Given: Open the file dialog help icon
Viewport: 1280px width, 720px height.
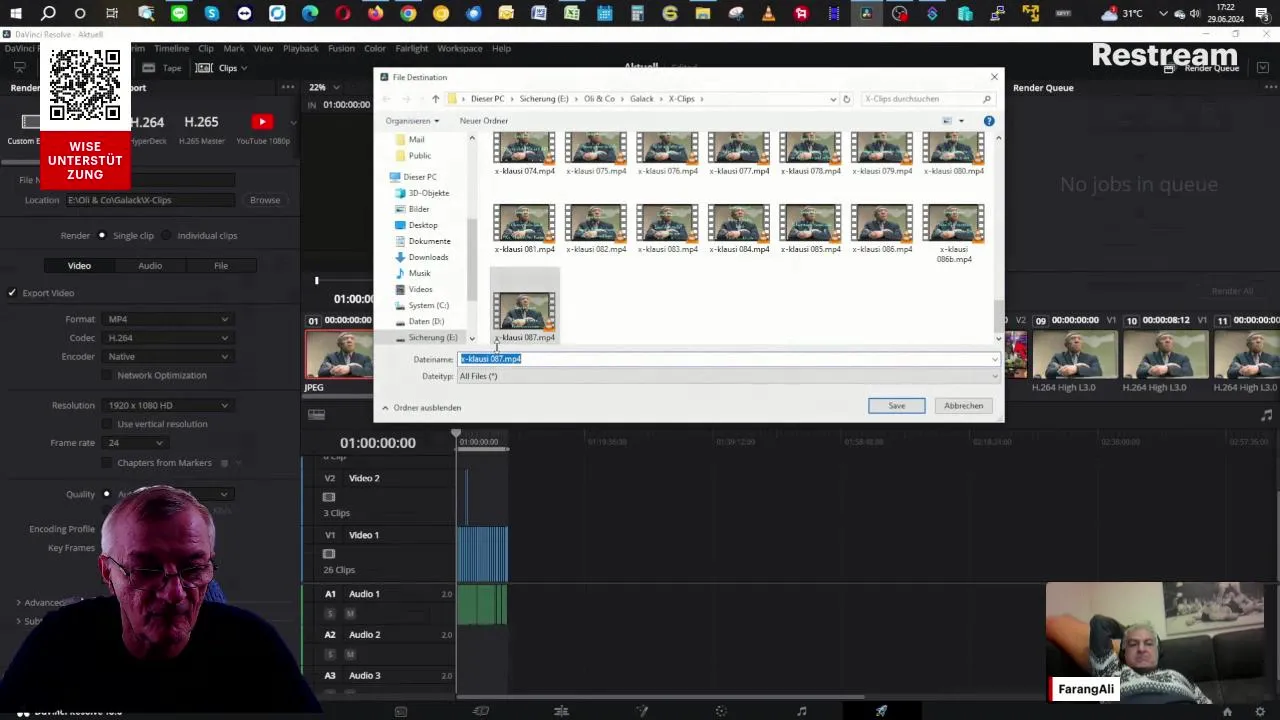Looking at the screenshot, I should click(x=989, y=121).
